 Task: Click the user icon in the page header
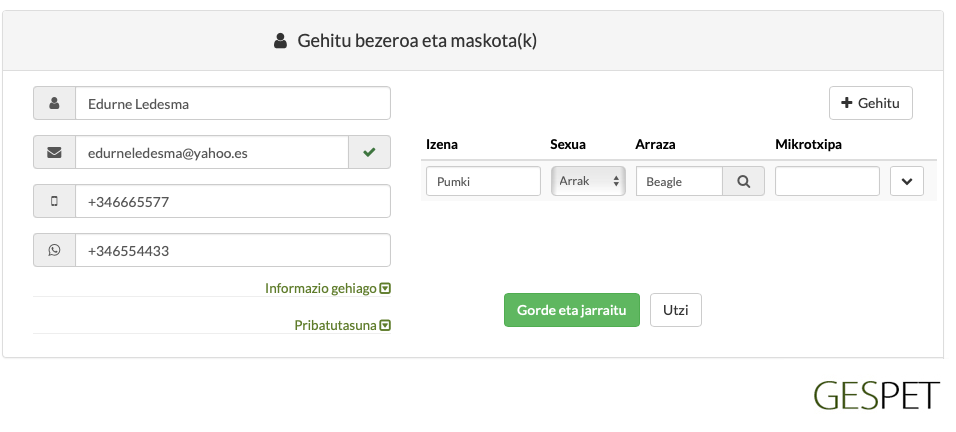tap(280, 41)
